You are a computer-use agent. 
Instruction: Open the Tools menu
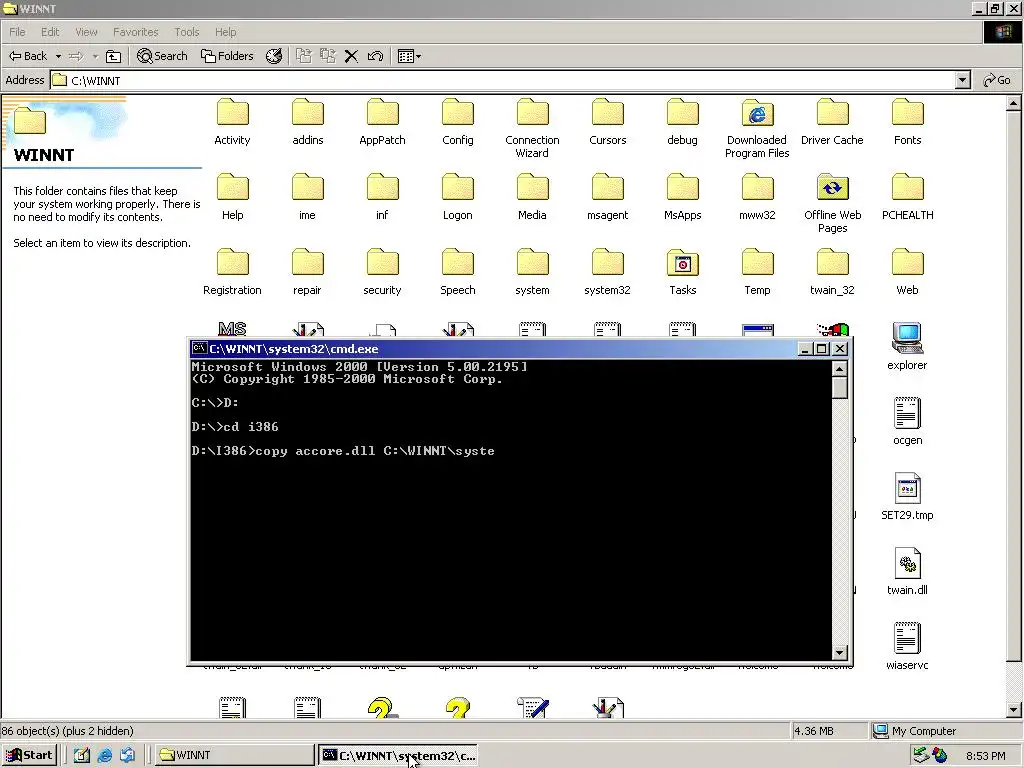pos(187,32)
